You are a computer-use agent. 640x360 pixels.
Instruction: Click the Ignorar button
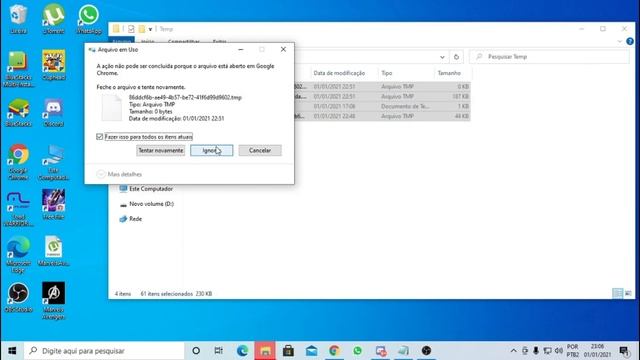tap(211, 150)
